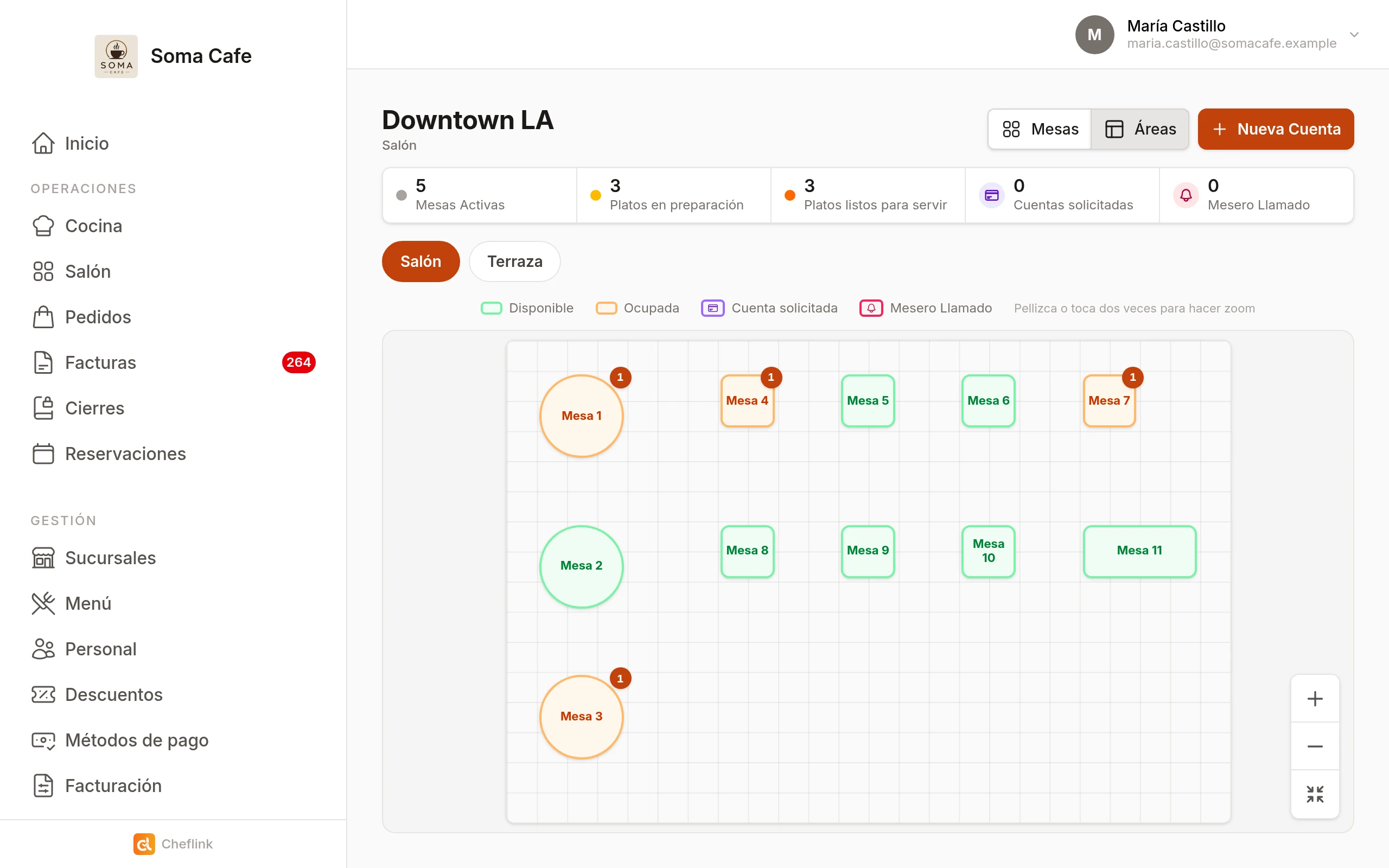1389x868 pixels.
Task: Click the Platos listos para servir stat
Action: pos(868,195)
